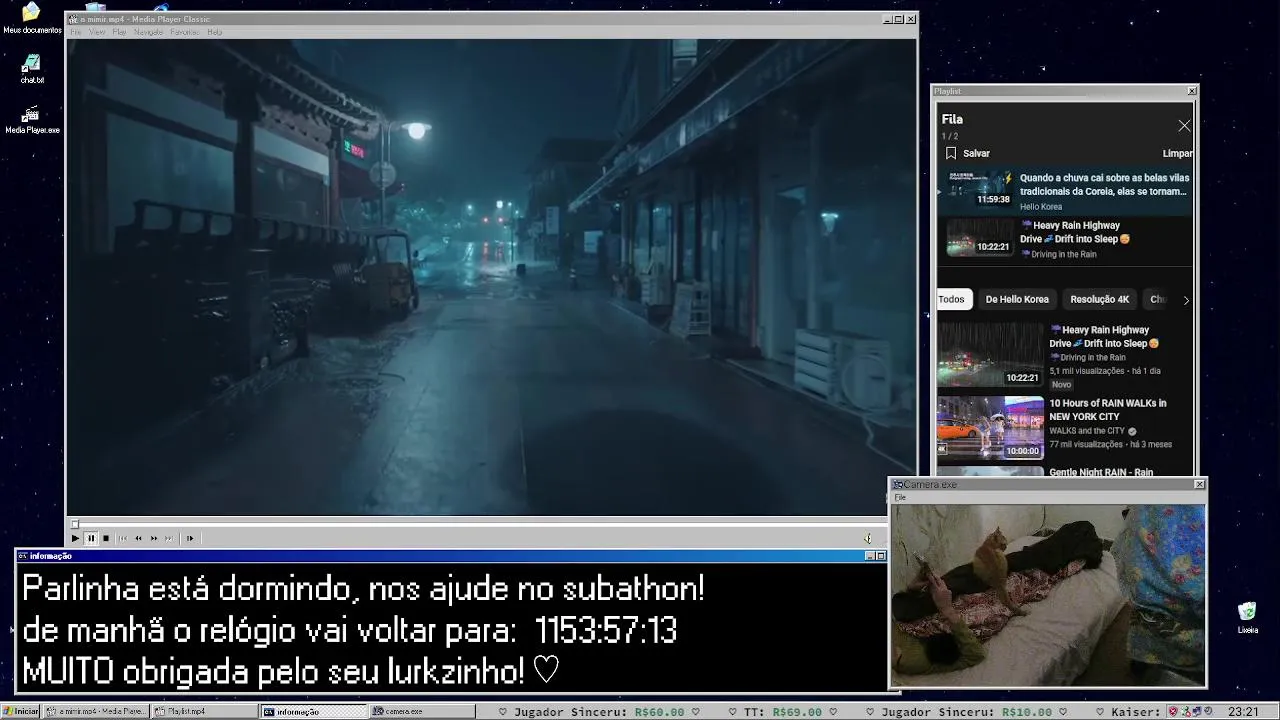Close the Fila queue panel with X
Viewport: 1280px width, 720px height.
[x=1184, y=126]
